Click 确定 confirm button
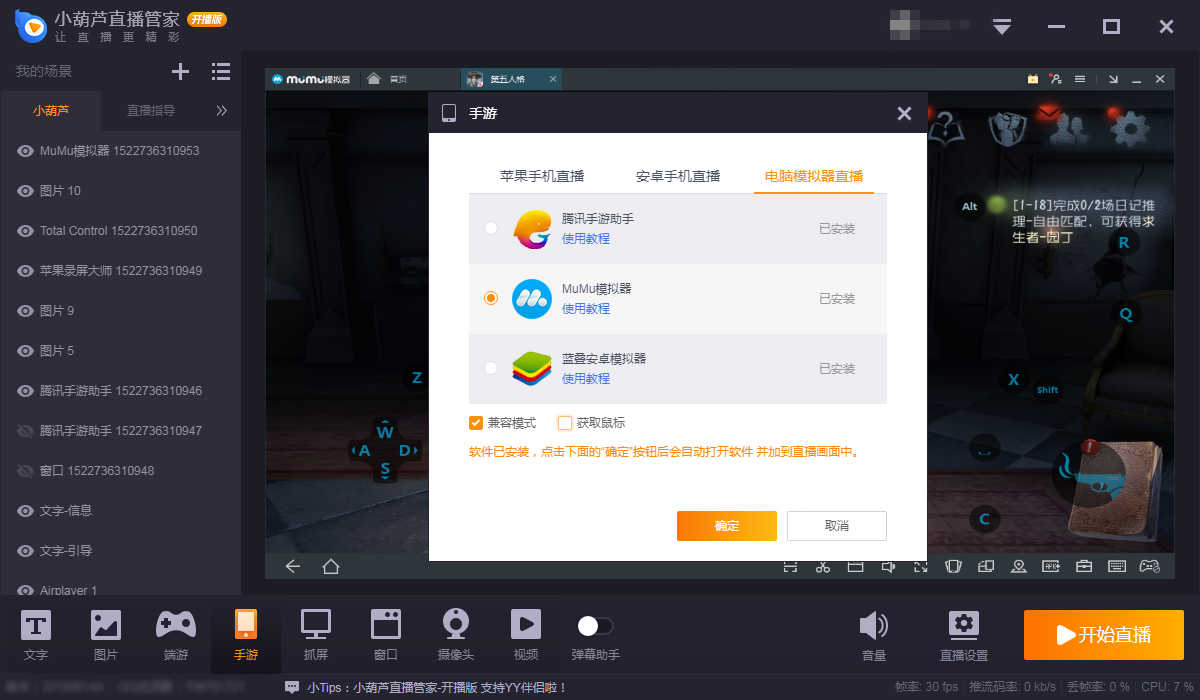 (x=727, y=526)
